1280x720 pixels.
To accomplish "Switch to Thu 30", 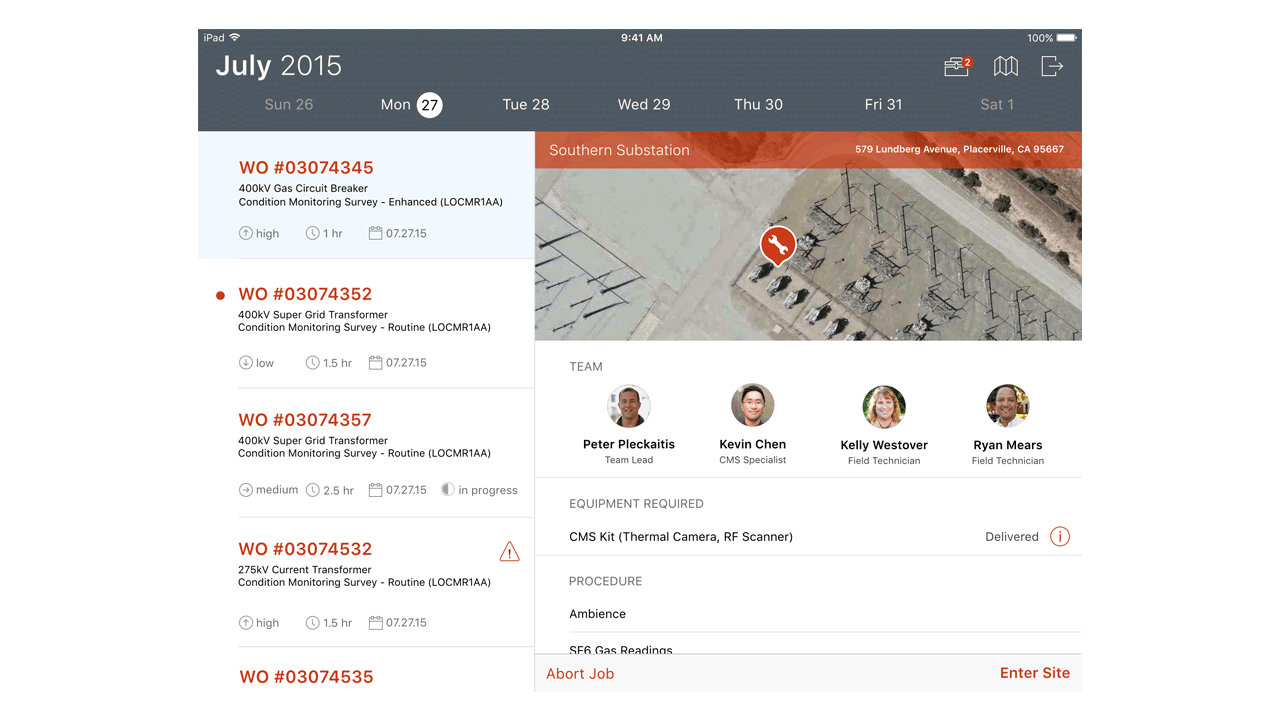I will (758, 104).
